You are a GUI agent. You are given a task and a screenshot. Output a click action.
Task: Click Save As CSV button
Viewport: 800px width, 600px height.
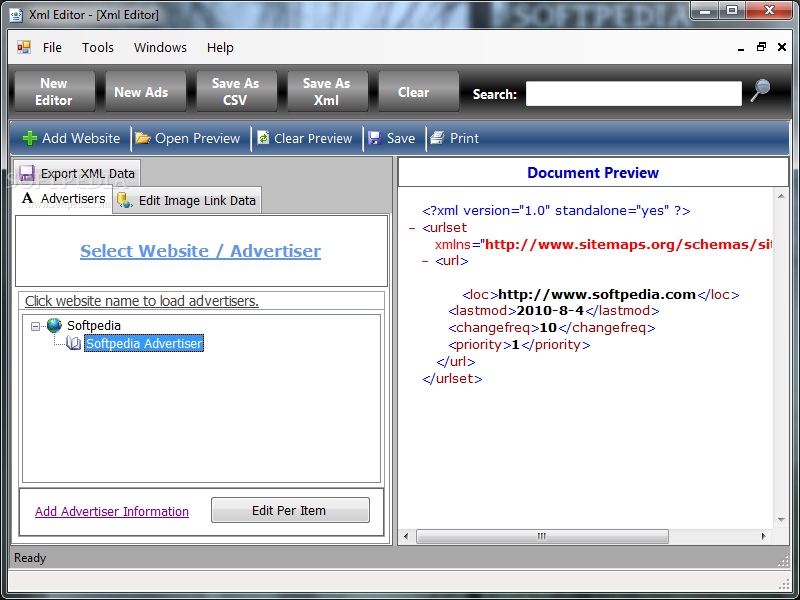(x=236, y=91)
